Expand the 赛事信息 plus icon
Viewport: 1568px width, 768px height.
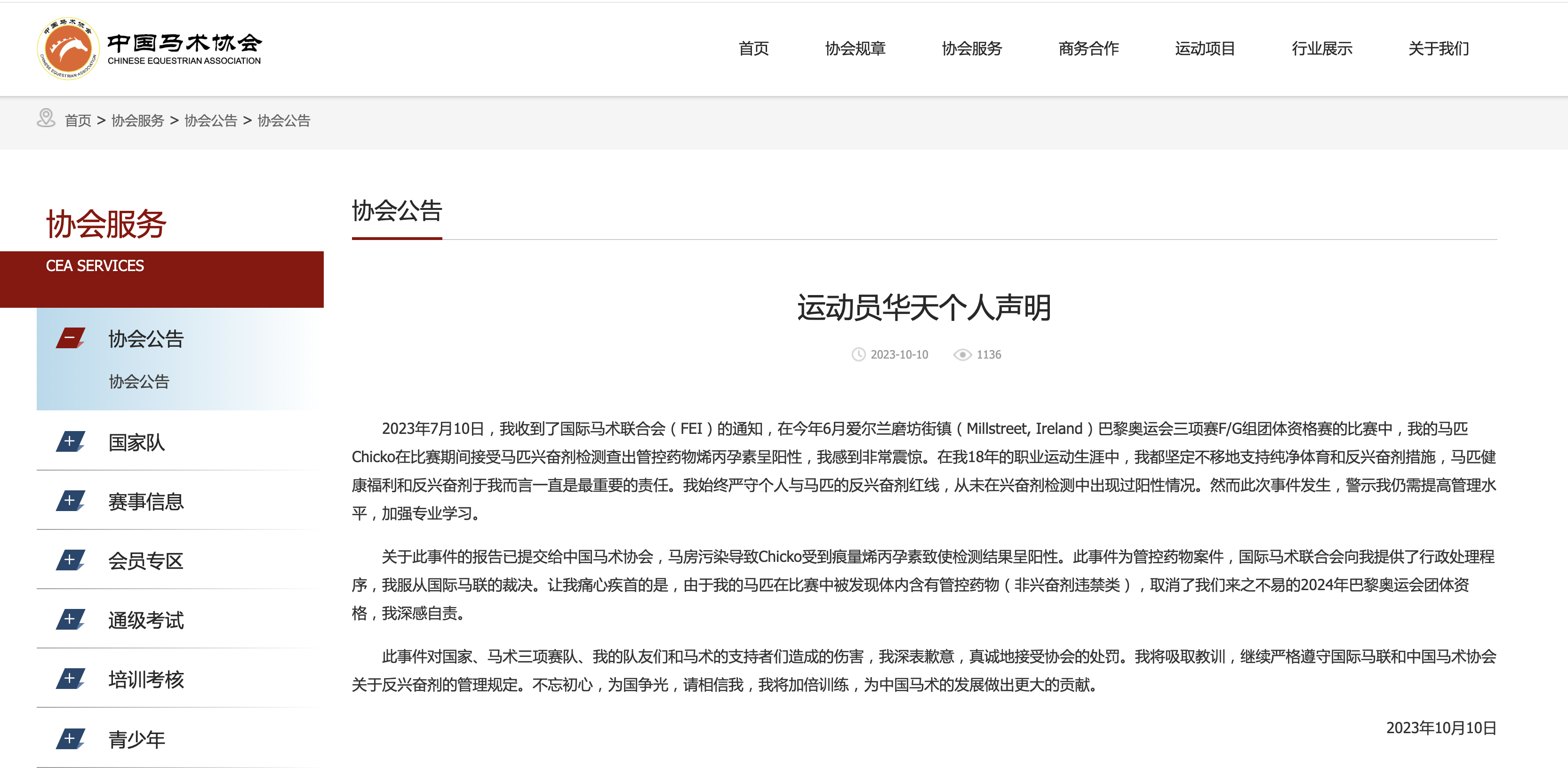click(x=70, y=501)
